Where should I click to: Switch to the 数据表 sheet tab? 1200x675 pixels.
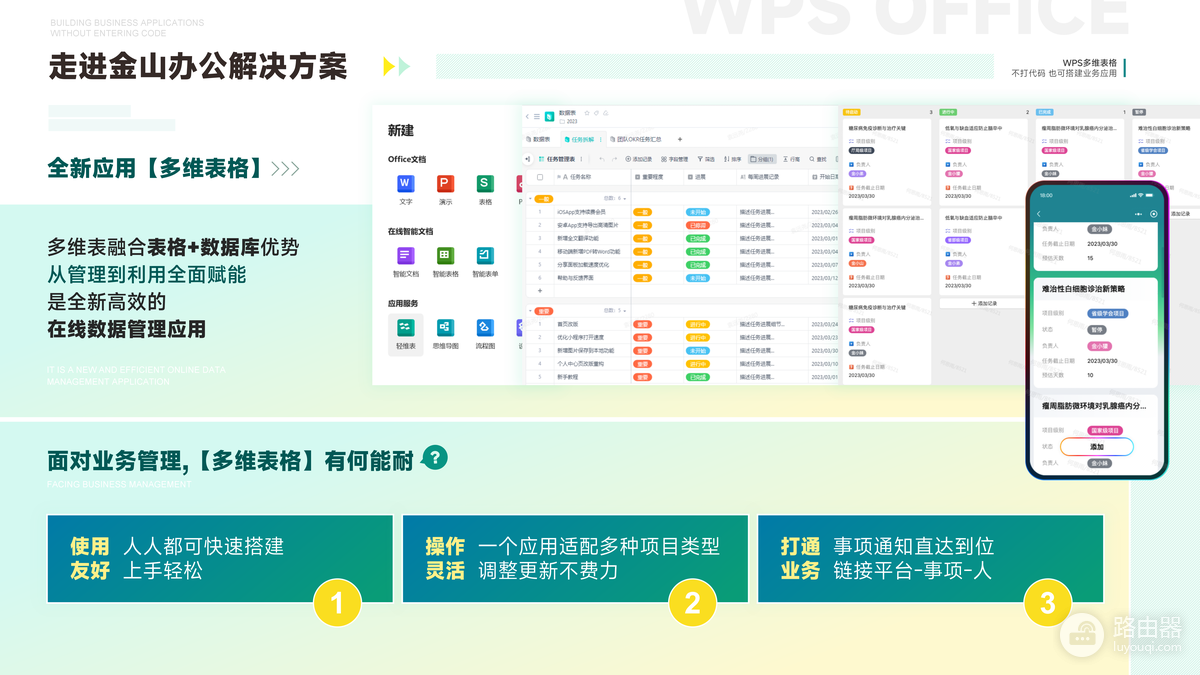point(539,139)
